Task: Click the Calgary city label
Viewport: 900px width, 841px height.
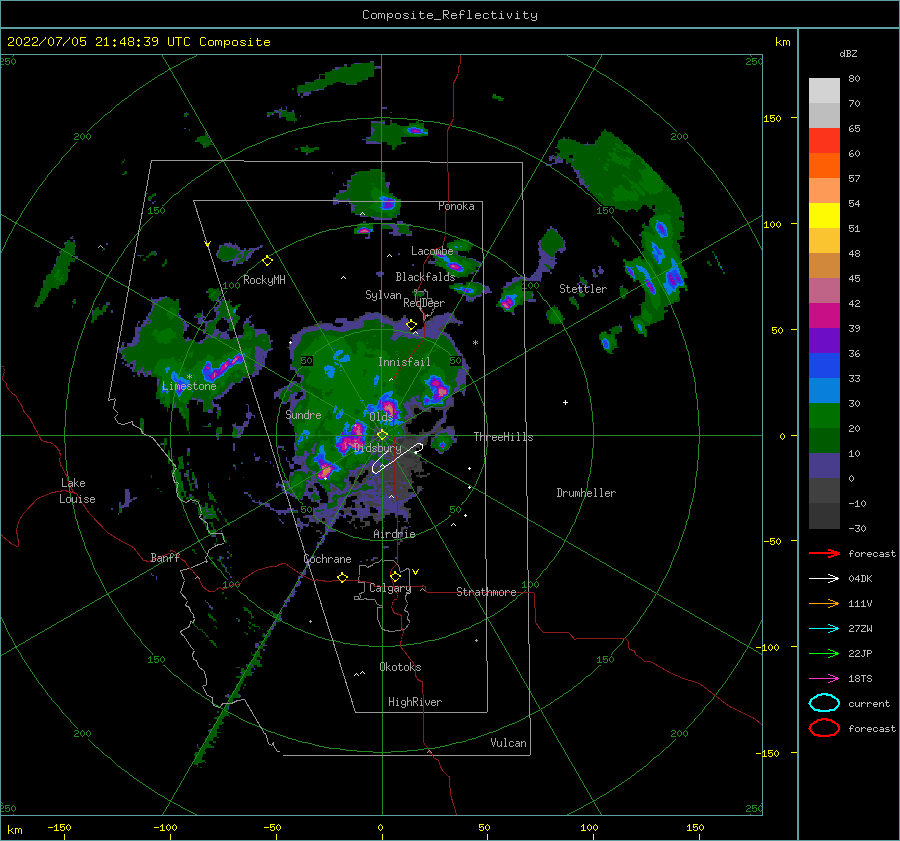Action: [390, 588]
